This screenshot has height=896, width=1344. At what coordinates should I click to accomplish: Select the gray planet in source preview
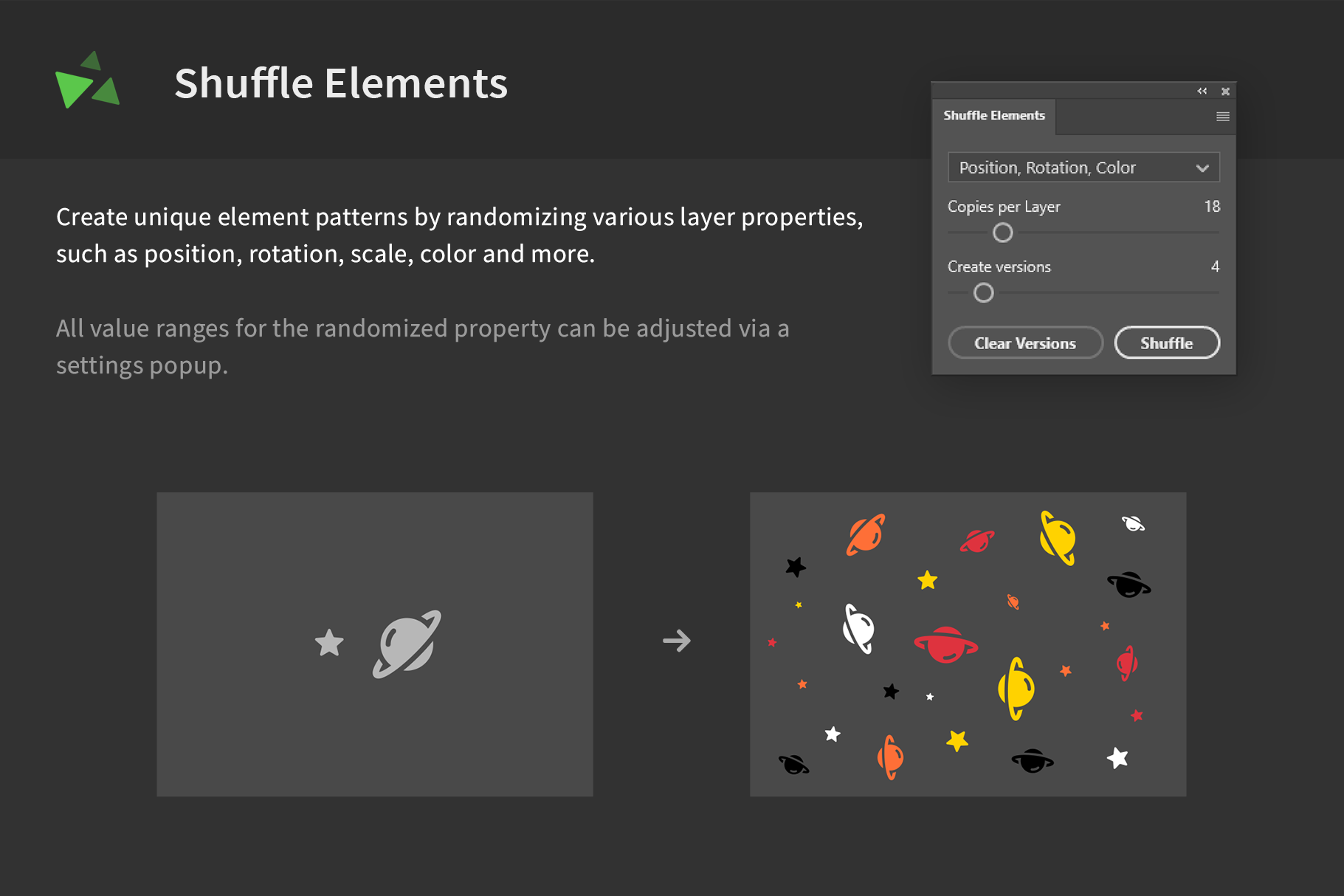click(407, 644)
